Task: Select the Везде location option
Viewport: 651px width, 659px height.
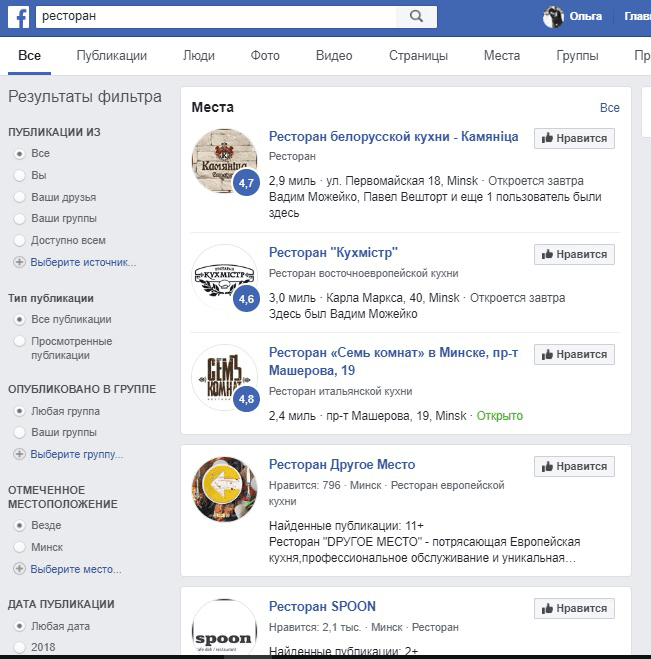Action: click(x=19, y=525)
